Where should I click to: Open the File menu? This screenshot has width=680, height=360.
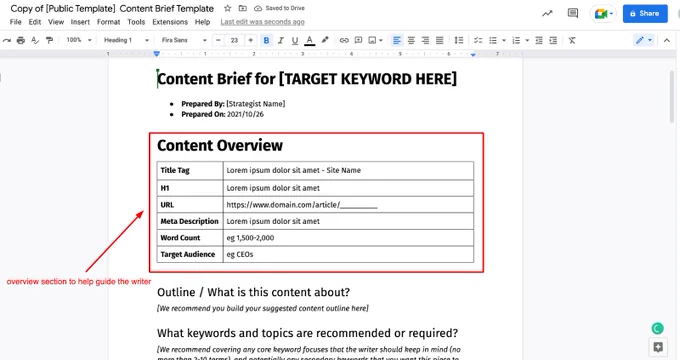click(x=16, y=22)
